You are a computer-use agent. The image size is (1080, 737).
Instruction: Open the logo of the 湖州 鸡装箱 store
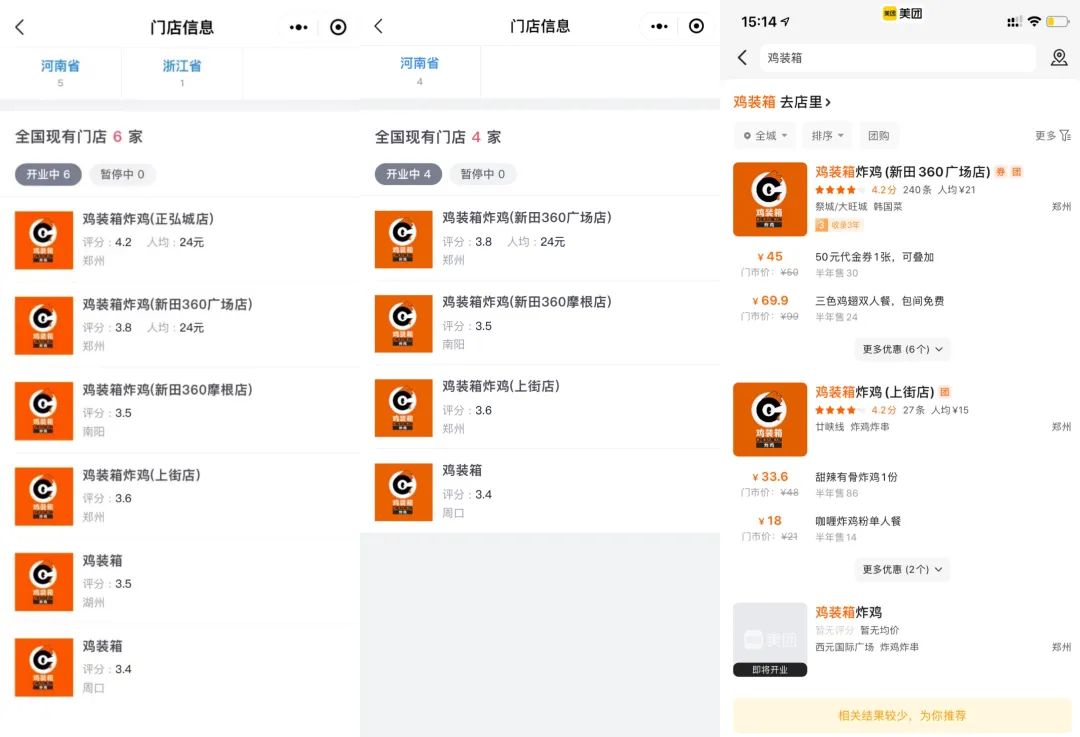tap(44, 582)
